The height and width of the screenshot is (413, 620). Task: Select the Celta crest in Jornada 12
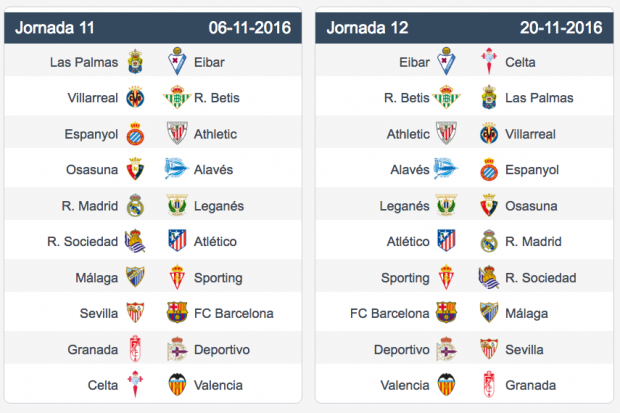tap(489, 61)
